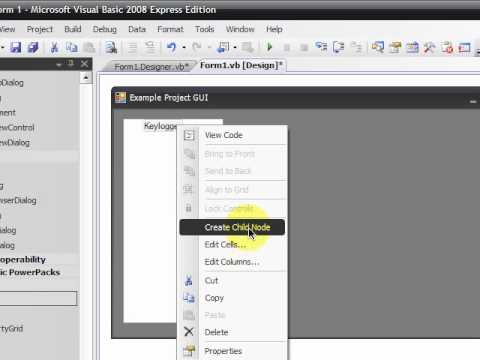The width and height of the screenshot is (480, 360).
Task: Open the Undo history dropdown arrow
Action: pos(184,48)
